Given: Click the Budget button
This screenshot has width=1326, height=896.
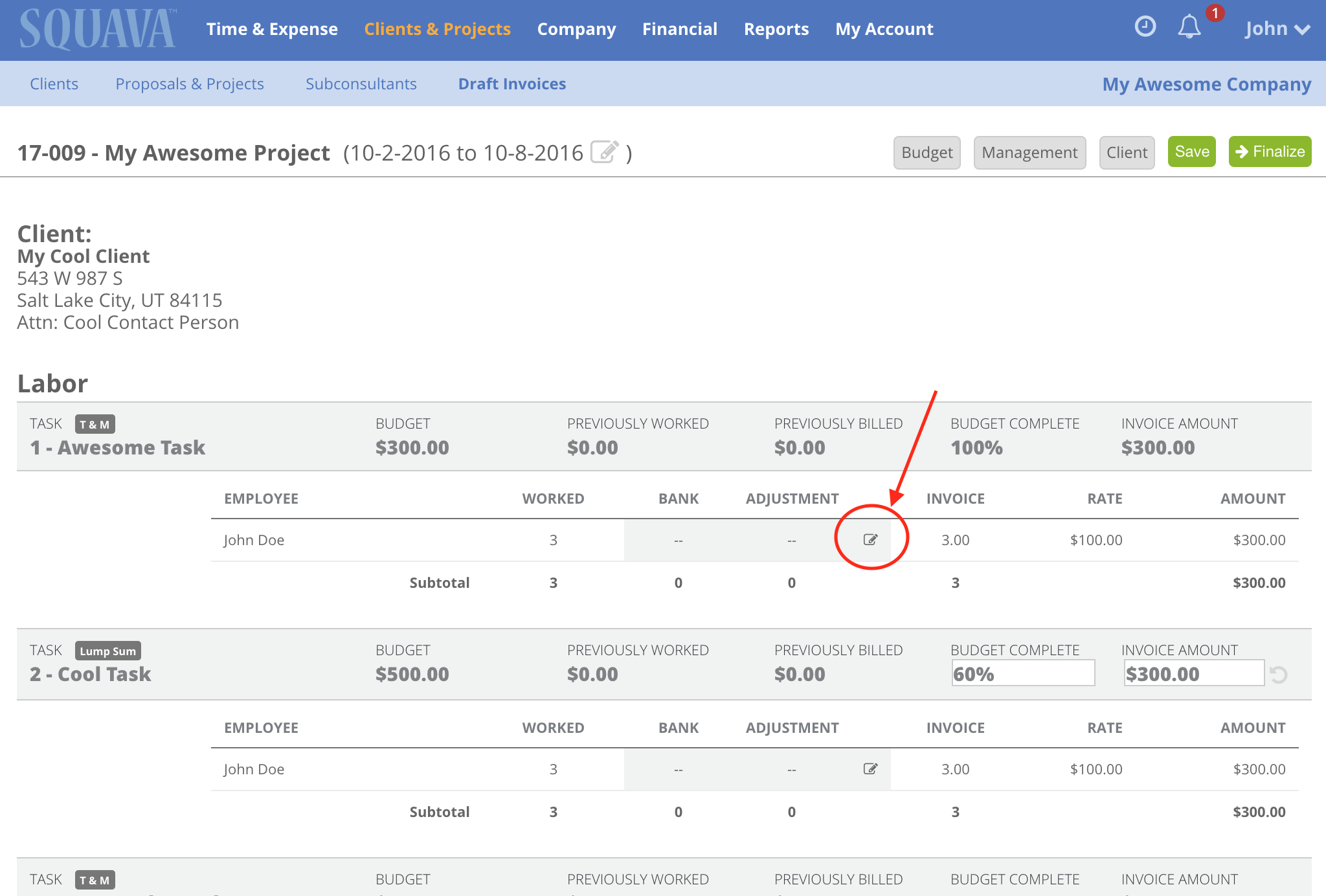Looking at the screenshot, I should 927,152.
